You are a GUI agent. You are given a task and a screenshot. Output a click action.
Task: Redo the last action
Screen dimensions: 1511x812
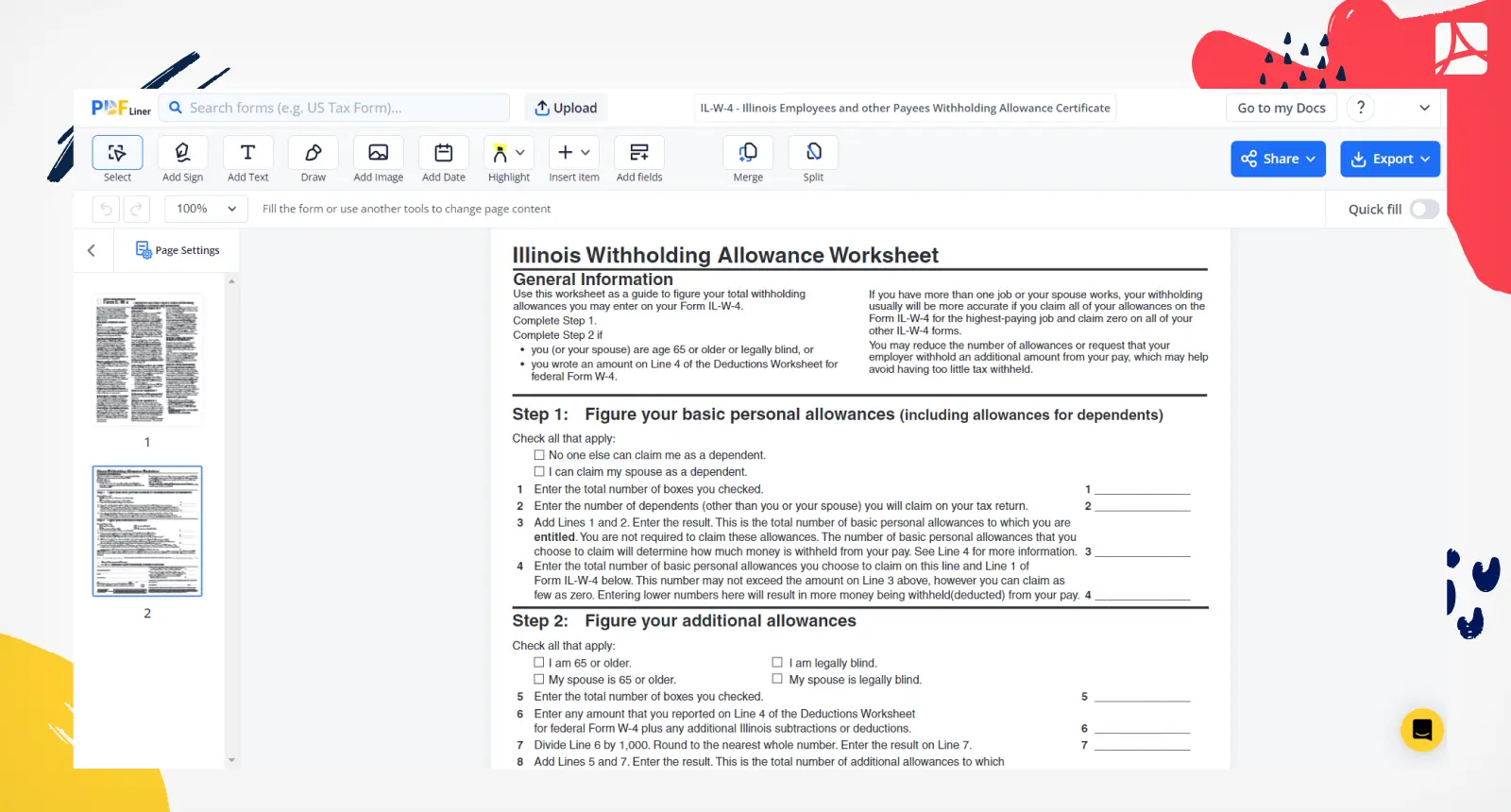pos(136,209)
